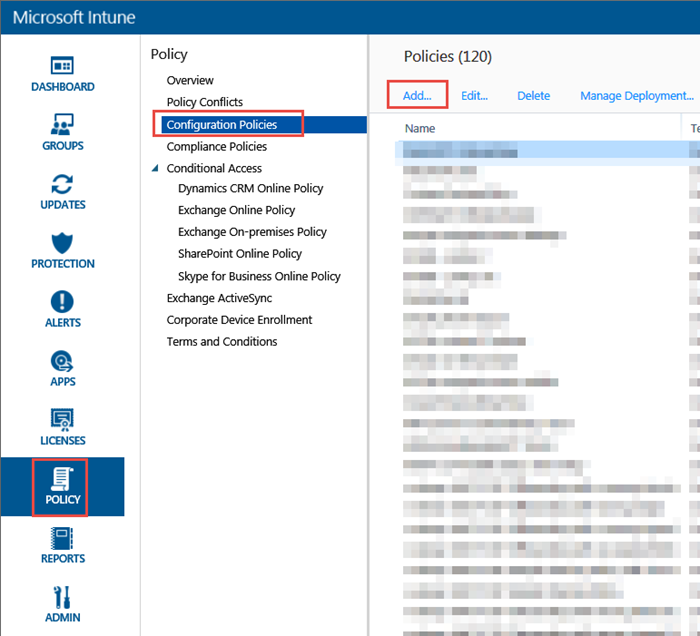Open Compliance Policies
The image size is (700, 636).
[x=216, y=147]
